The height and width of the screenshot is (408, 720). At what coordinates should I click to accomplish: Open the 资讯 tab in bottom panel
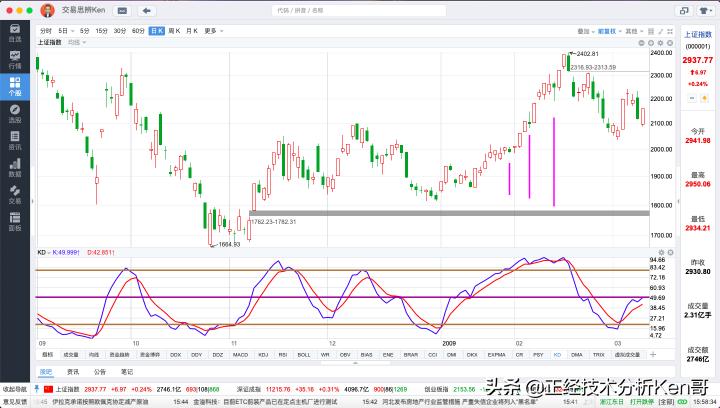click(x=73, y=372)
